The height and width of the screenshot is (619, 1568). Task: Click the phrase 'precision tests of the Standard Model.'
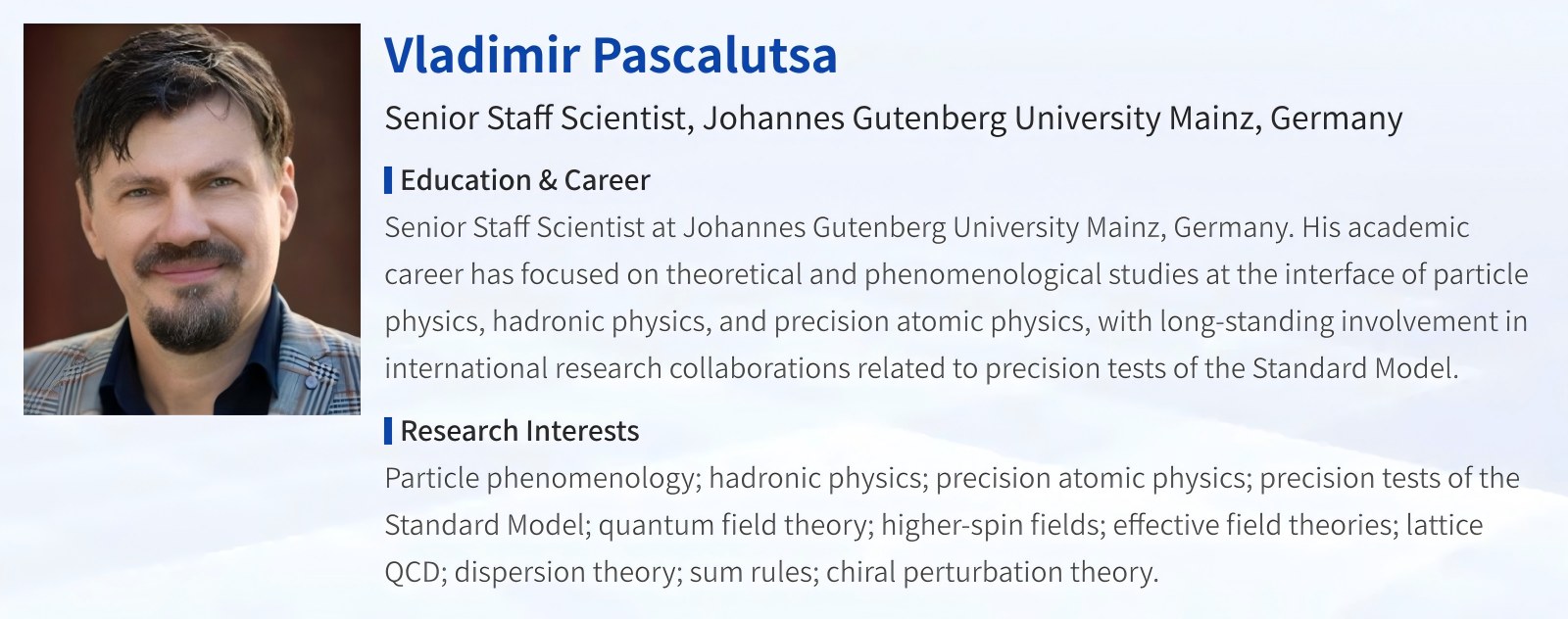click(1221, 368)
